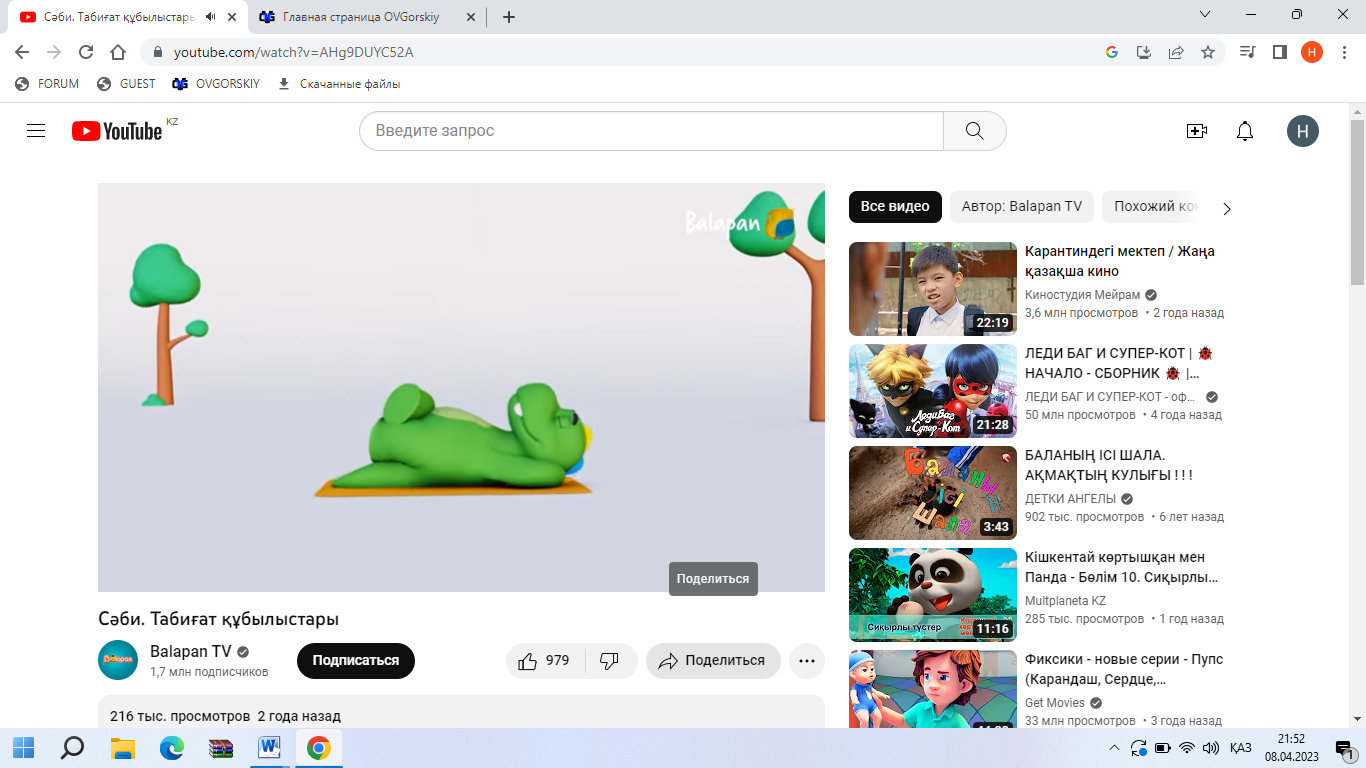The image size is (1366, 768).
Task: Click the share page icon in address bar
Action: click(1176, 52)
